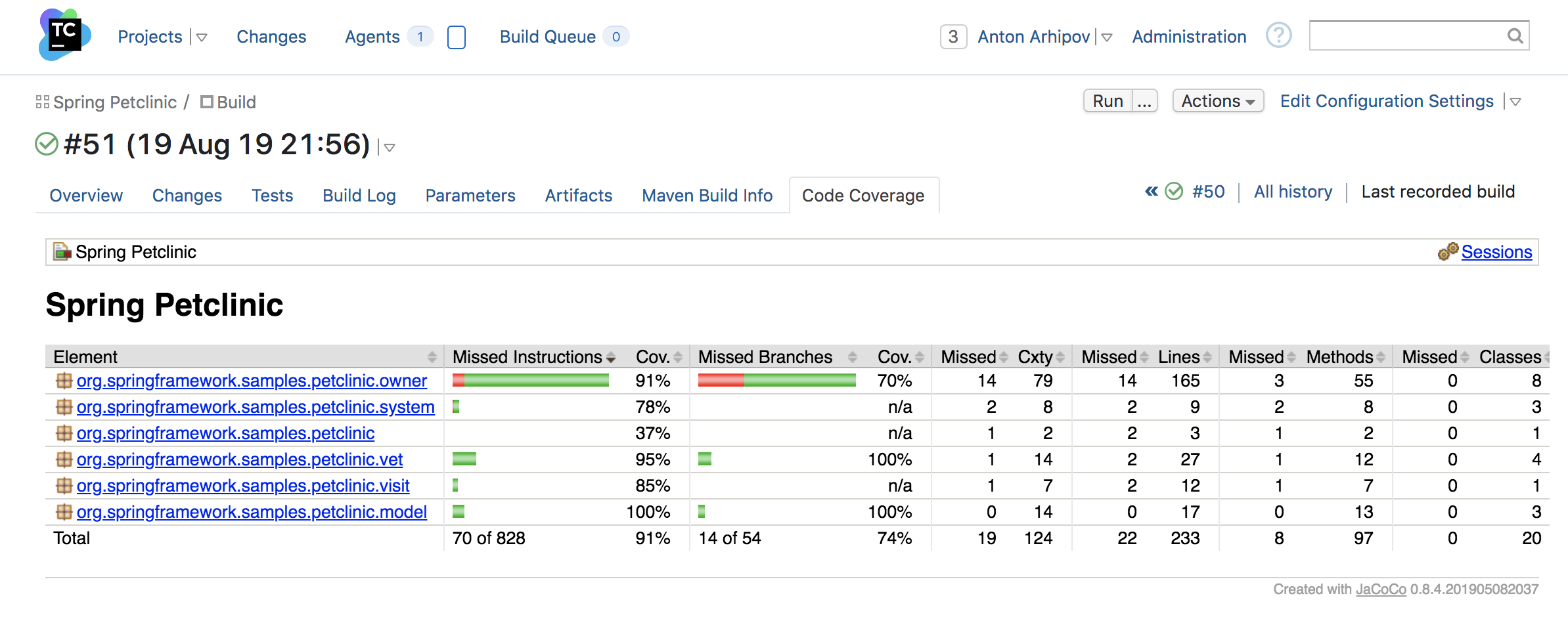The height and width of the screenshot is (617, 1568).
Task: Open the Overview tab
Action: (x=86, y=196)
